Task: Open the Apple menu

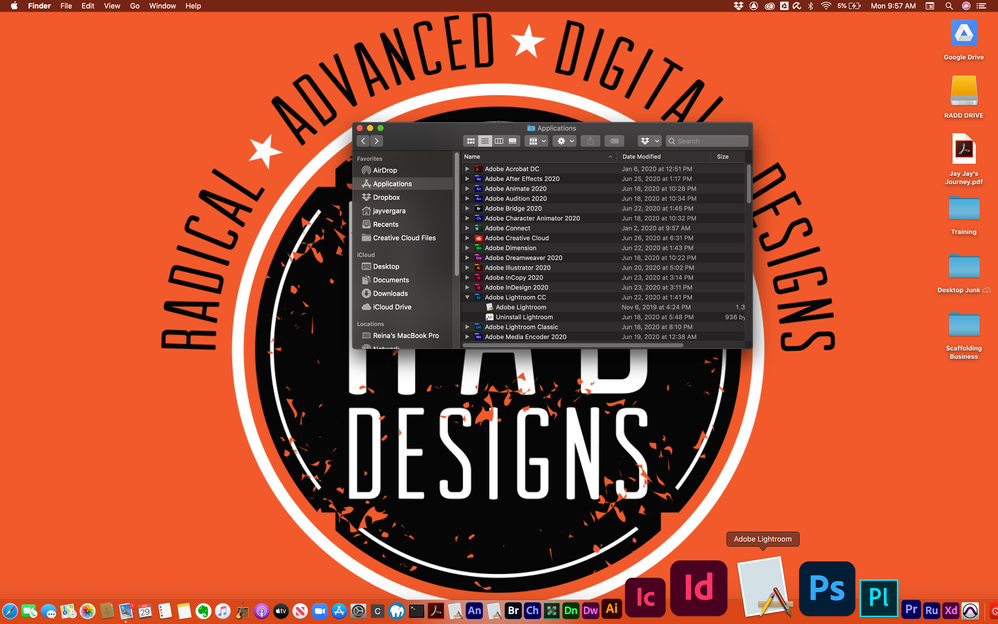Action: pyautogui.click(x=14, y=6)
